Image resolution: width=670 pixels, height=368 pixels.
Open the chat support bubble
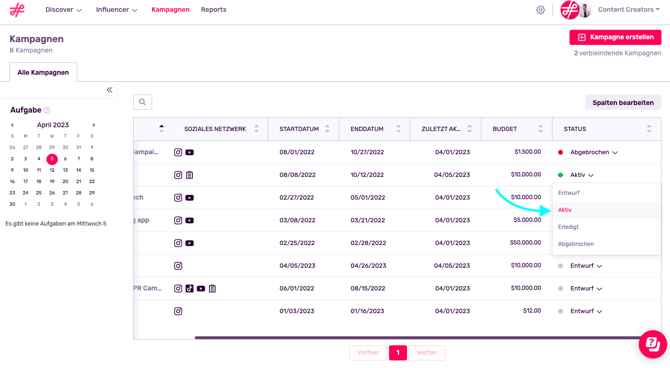[x=652, y=344]
